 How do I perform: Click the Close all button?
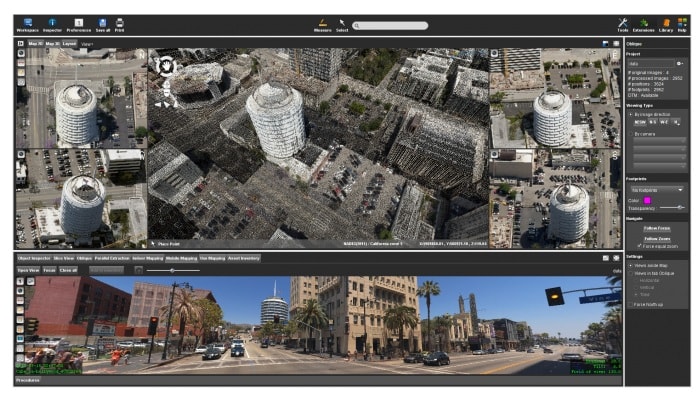pyautogui.click(x=68, y=270)
